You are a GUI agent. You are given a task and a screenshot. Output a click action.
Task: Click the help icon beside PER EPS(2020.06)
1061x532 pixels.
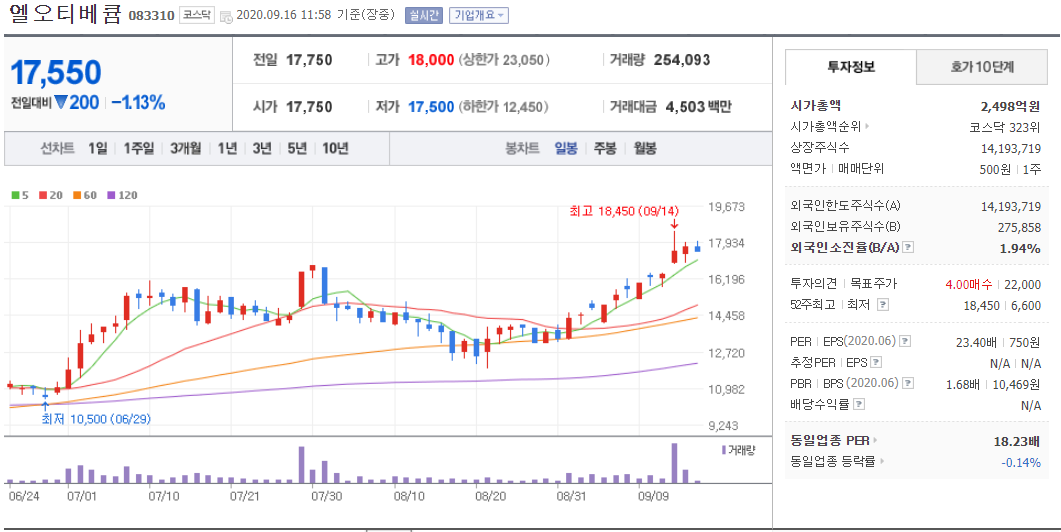[905, 340]
